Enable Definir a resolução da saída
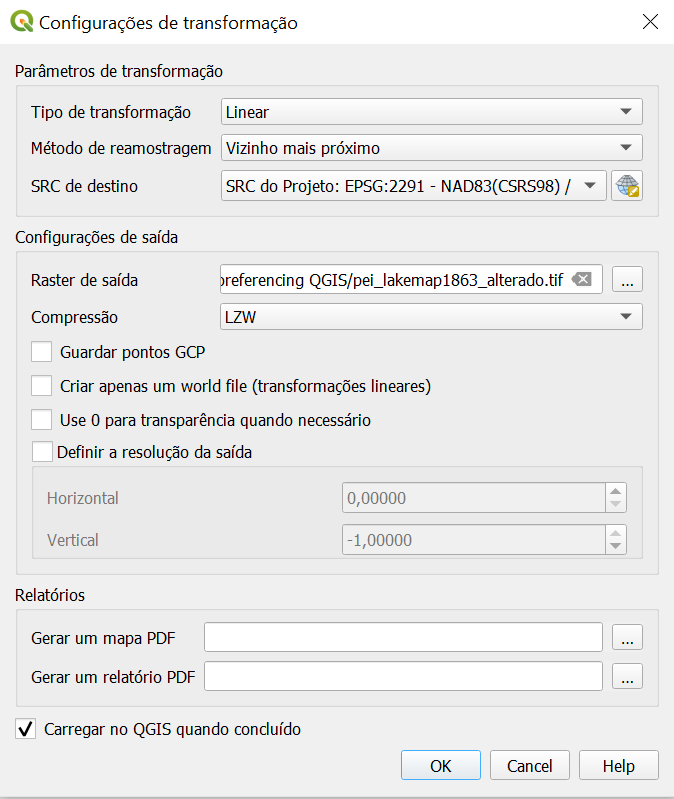 tap(42, 452)
